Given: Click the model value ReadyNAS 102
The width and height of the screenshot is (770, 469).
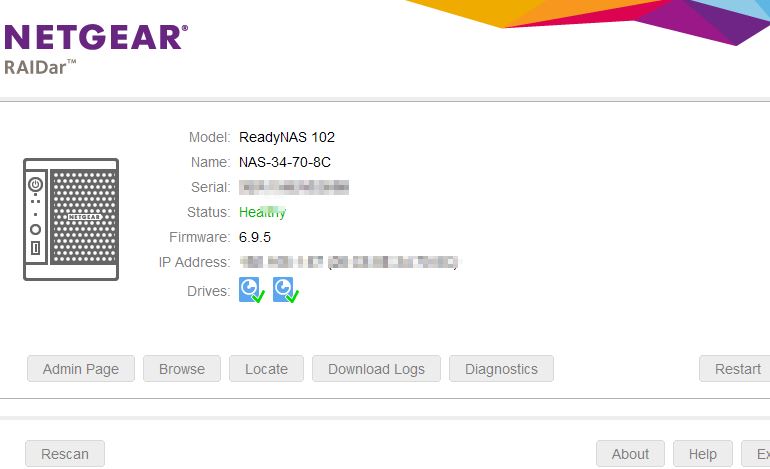Looking at the screenshot, I should pos(287,137).
